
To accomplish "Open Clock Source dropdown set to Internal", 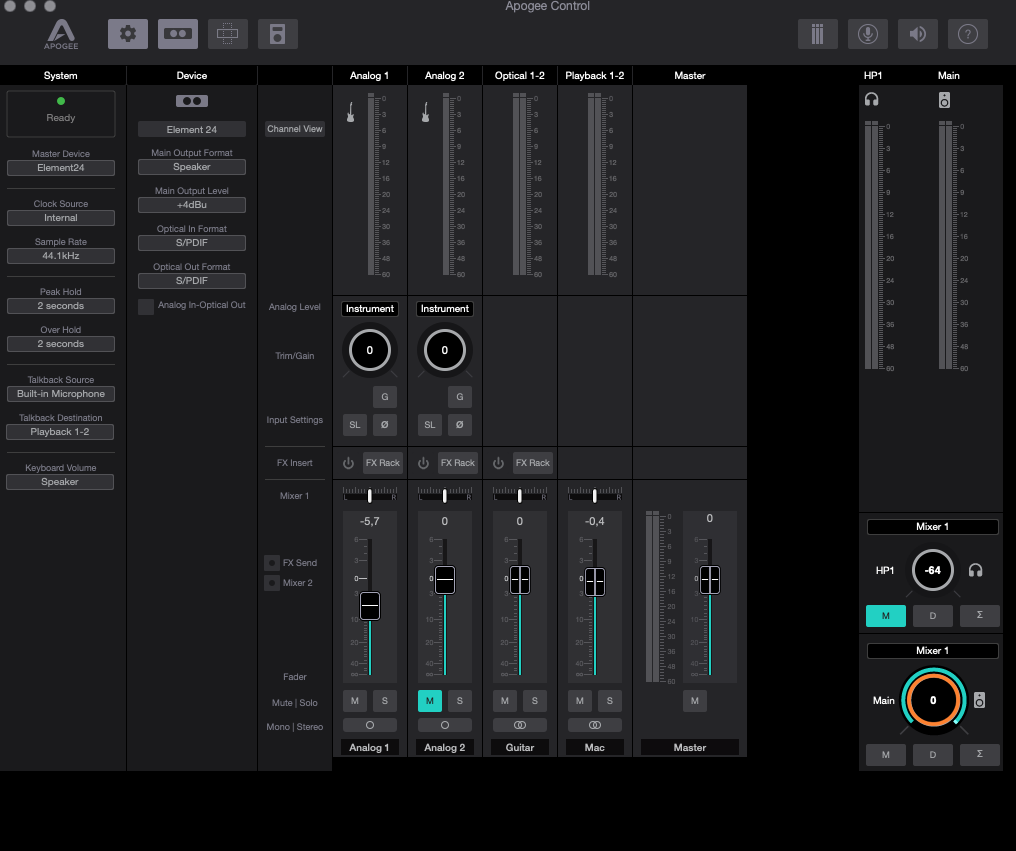I will point(61,218).
